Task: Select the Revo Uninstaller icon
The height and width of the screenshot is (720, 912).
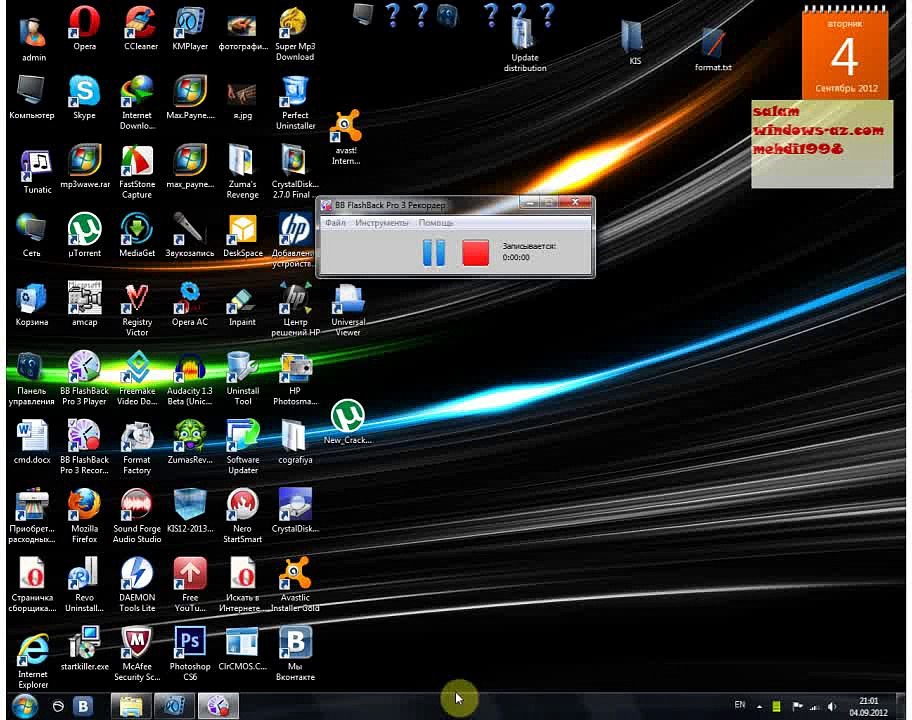Action: [x=84, y=584]
